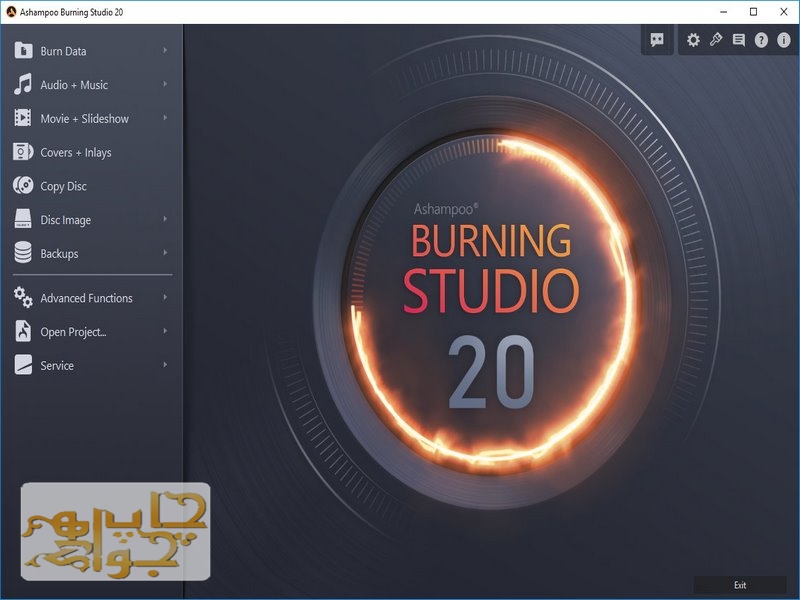Select the Backups menu label
Viewport: 800px width, 600px height.
click(59, 254)
